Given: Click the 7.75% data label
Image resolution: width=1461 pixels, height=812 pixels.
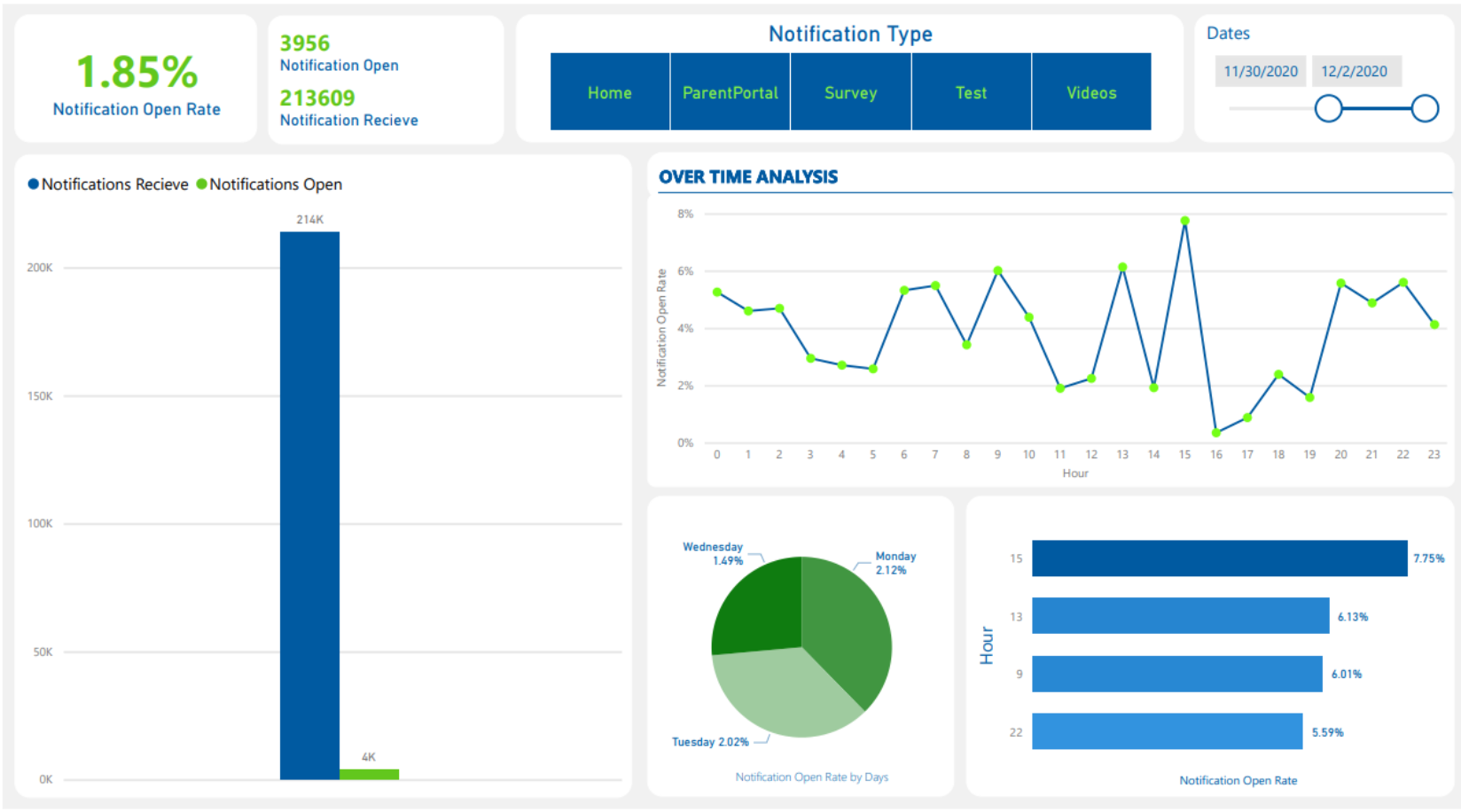Looking at the screenshot, I should click(x=1428, y=558).
